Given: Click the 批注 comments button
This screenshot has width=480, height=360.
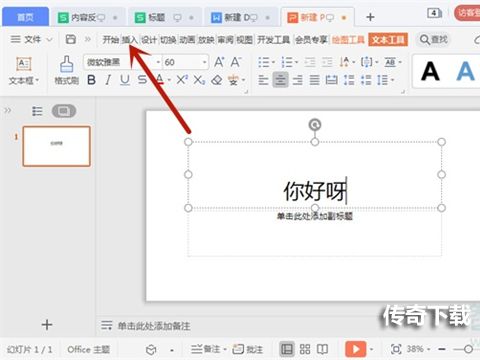Looking at the screenshot, I should tap(248, 349).
